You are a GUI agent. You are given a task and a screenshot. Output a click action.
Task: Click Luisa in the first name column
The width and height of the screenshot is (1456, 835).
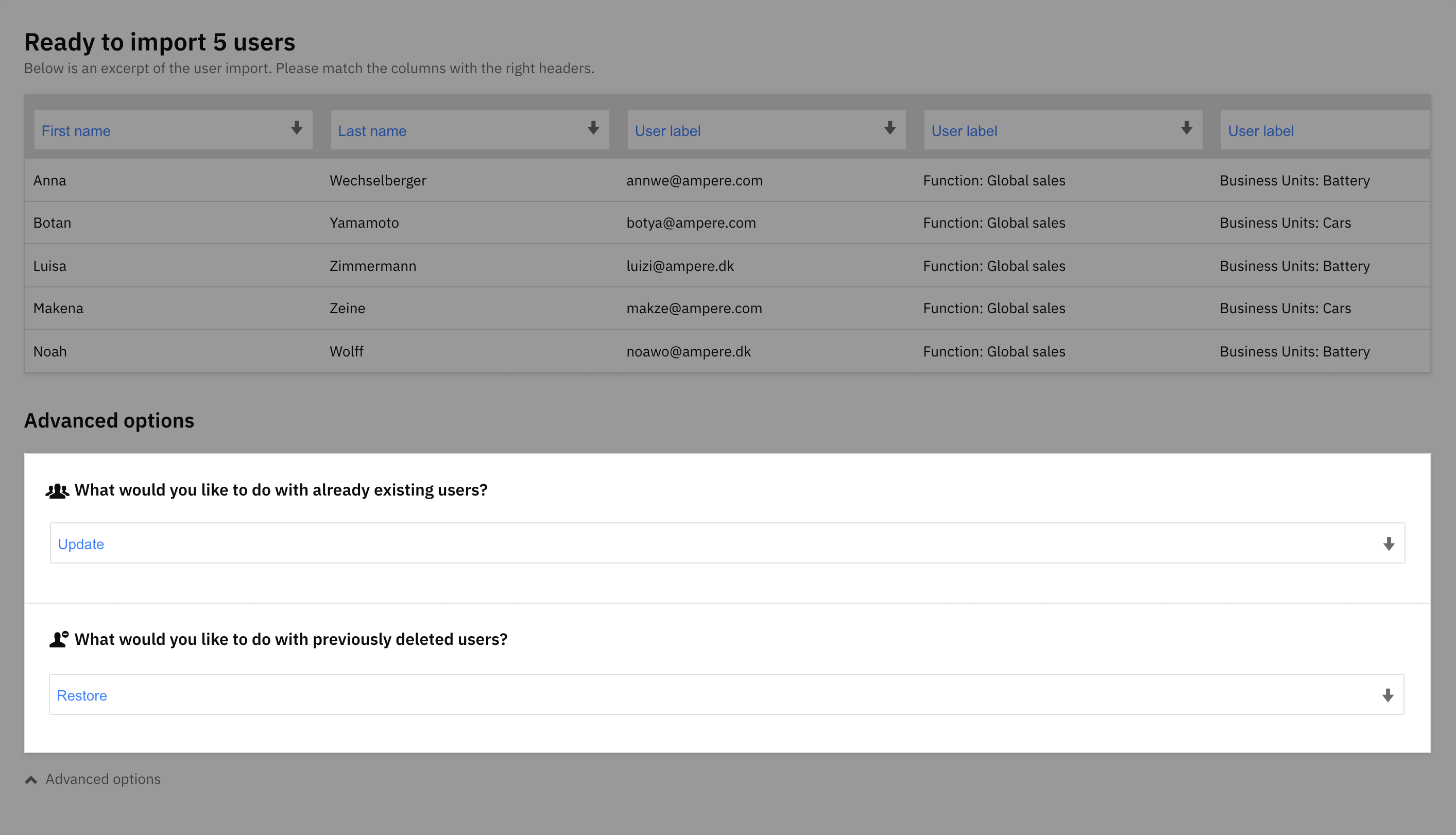[50, 266]
